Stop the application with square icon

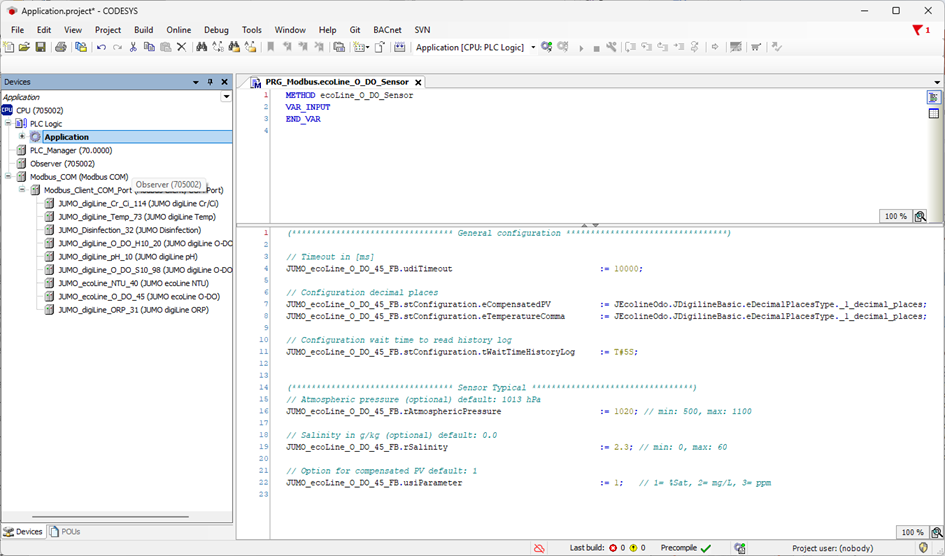click(x=596, y=48)
